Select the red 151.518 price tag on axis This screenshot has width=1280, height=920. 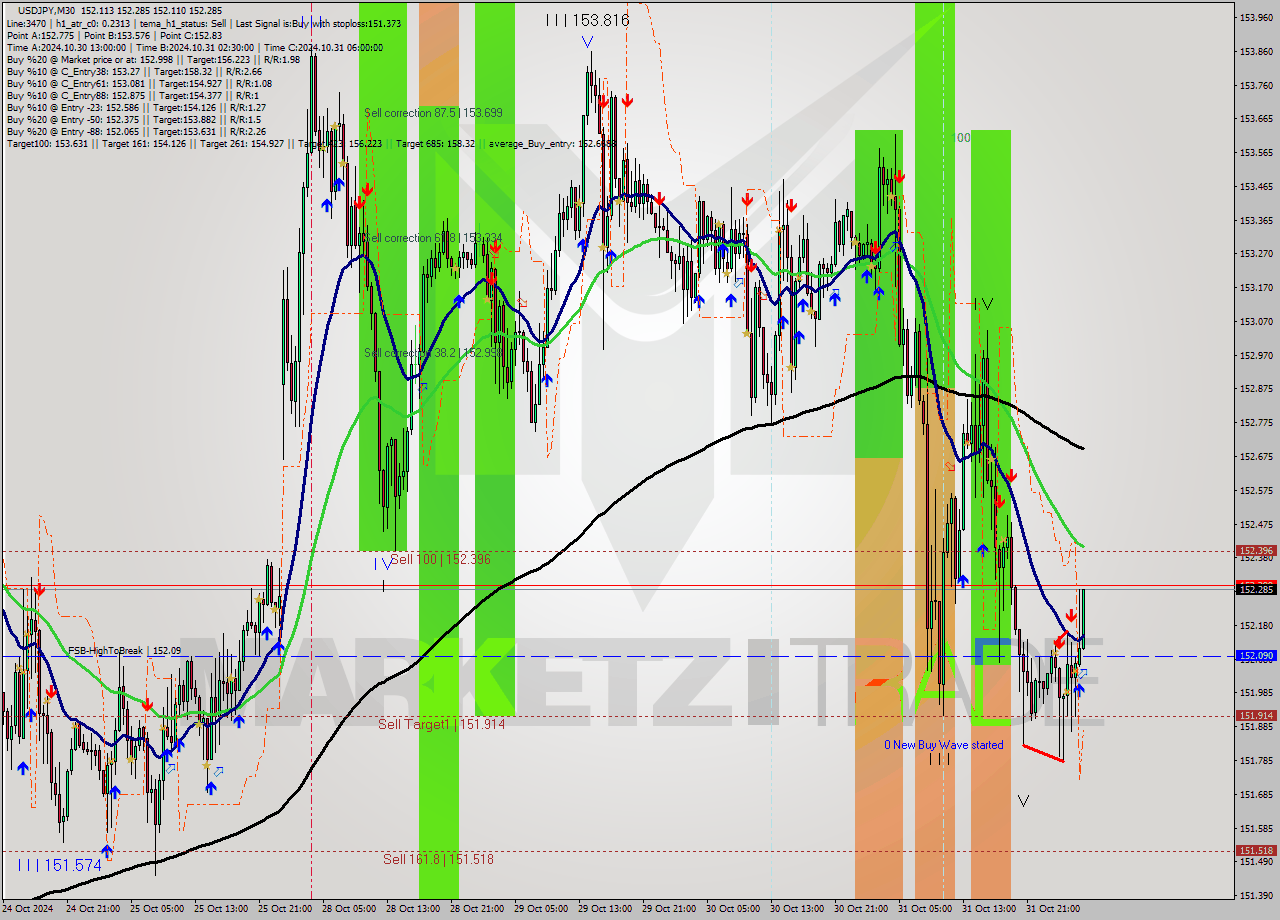1256,850
